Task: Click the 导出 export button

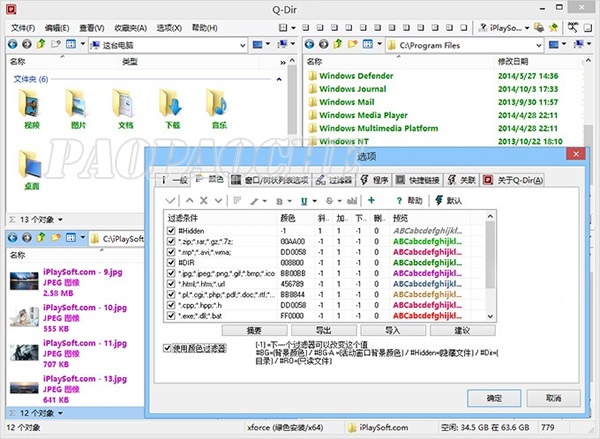Action: [324, 330]
